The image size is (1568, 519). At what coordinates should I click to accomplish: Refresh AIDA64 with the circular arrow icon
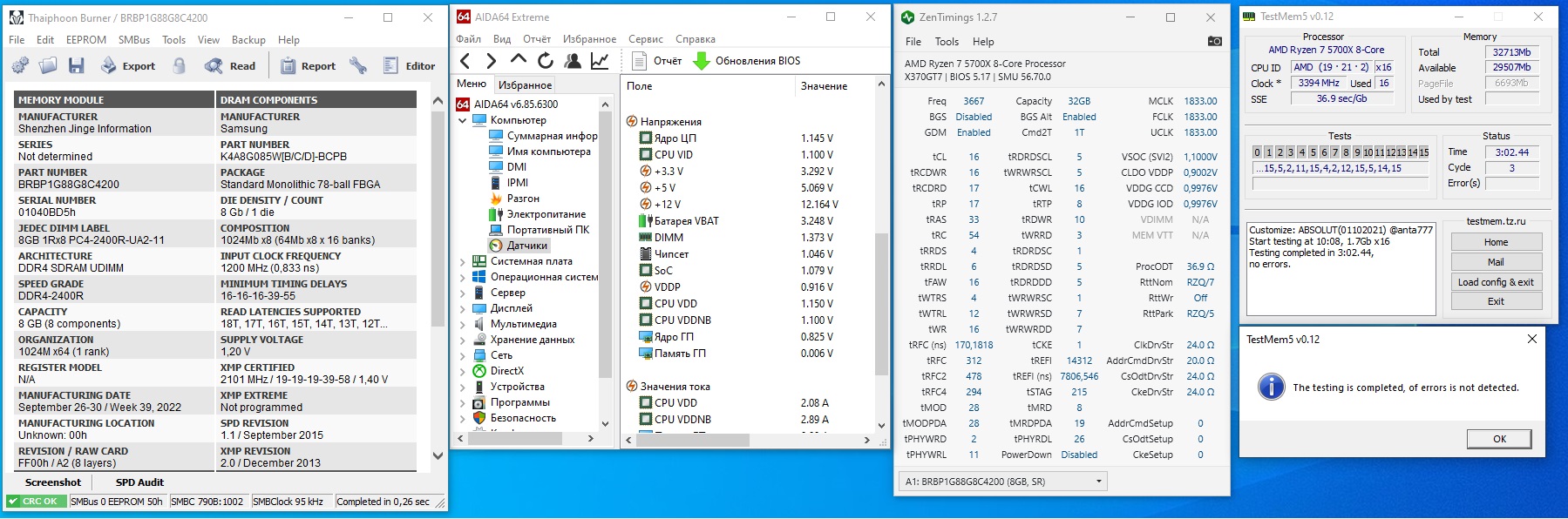pyautogui.click(x=546, y=60)
